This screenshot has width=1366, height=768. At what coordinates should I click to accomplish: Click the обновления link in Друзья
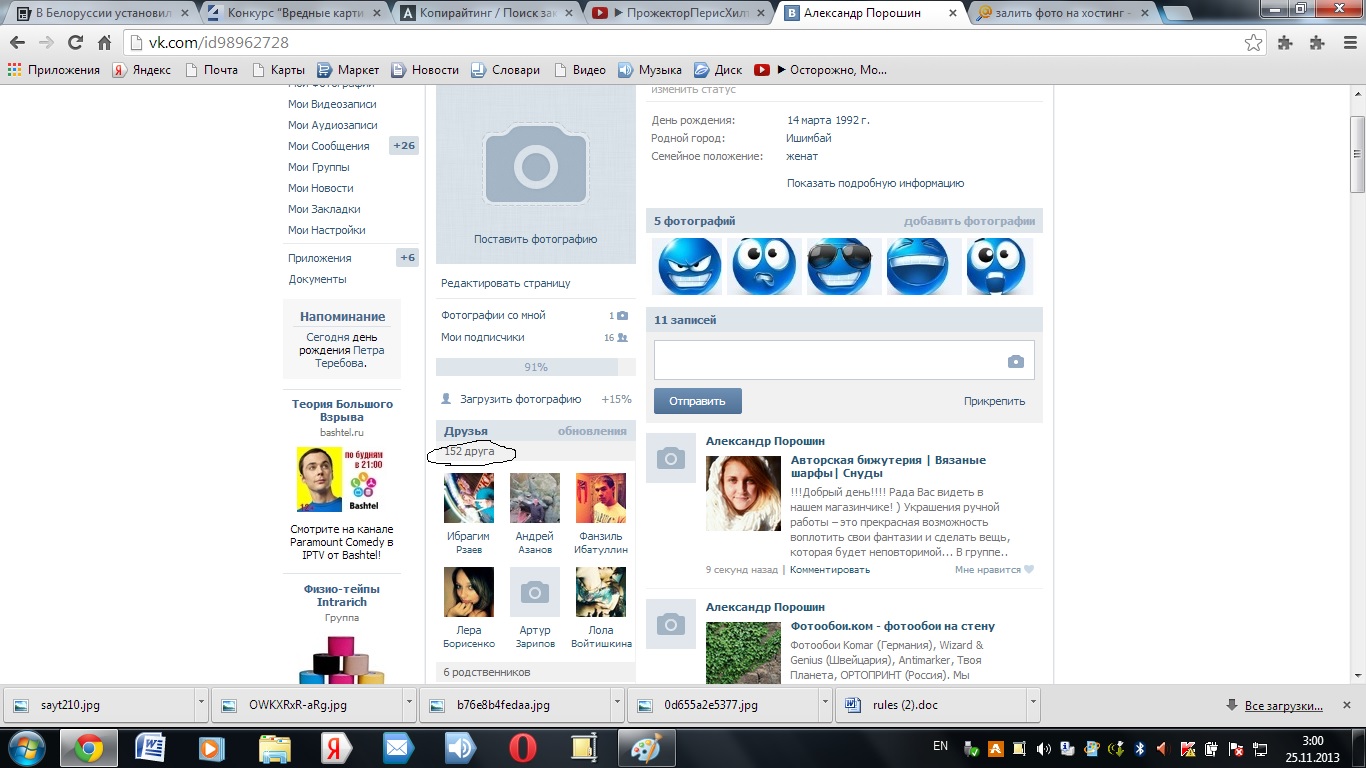[592, 431]
